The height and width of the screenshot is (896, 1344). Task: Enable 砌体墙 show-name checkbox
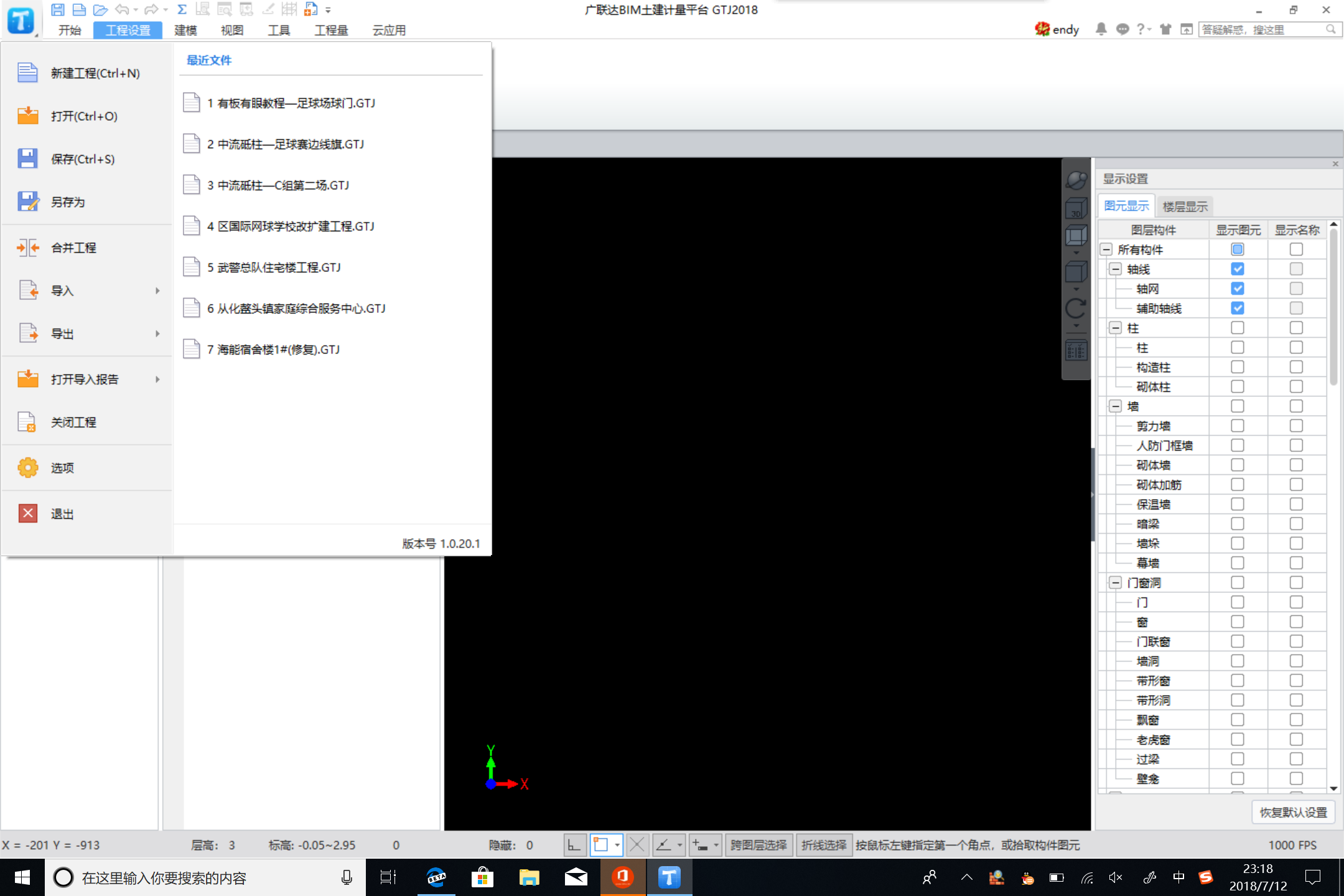1296,465
